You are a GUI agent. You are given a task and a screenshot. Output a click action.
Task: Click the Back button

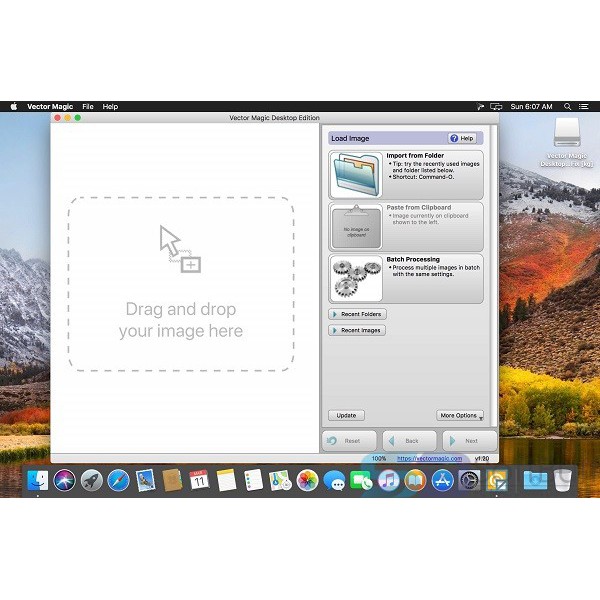coord(409,441)
